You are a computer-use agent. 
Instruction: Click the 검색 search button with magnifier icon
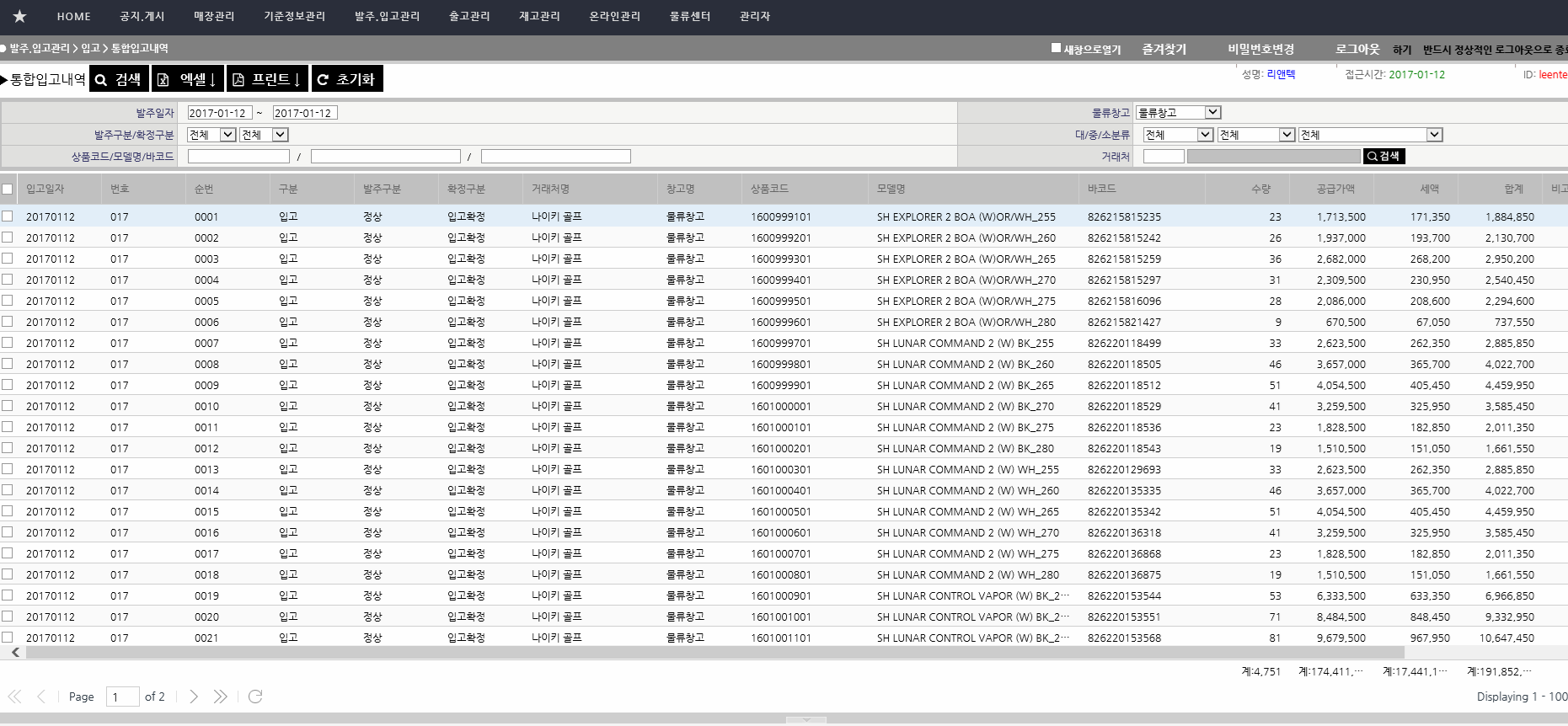click(119, 79)
